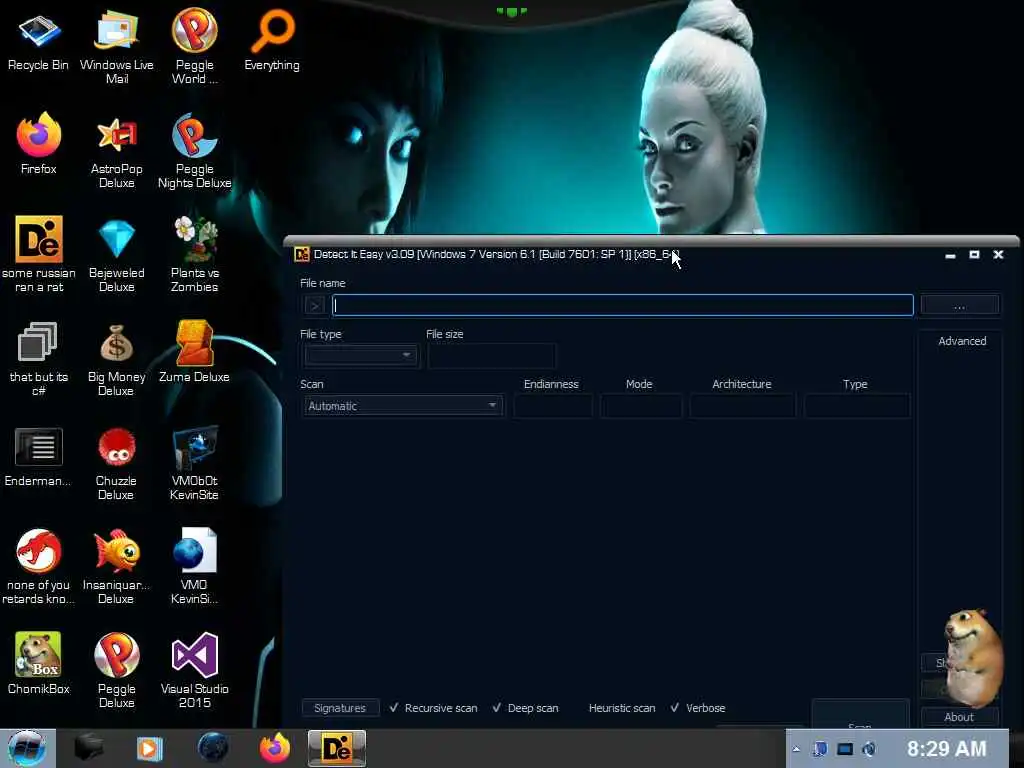Click the network monitor tray icon

click(x=845, y=749)
